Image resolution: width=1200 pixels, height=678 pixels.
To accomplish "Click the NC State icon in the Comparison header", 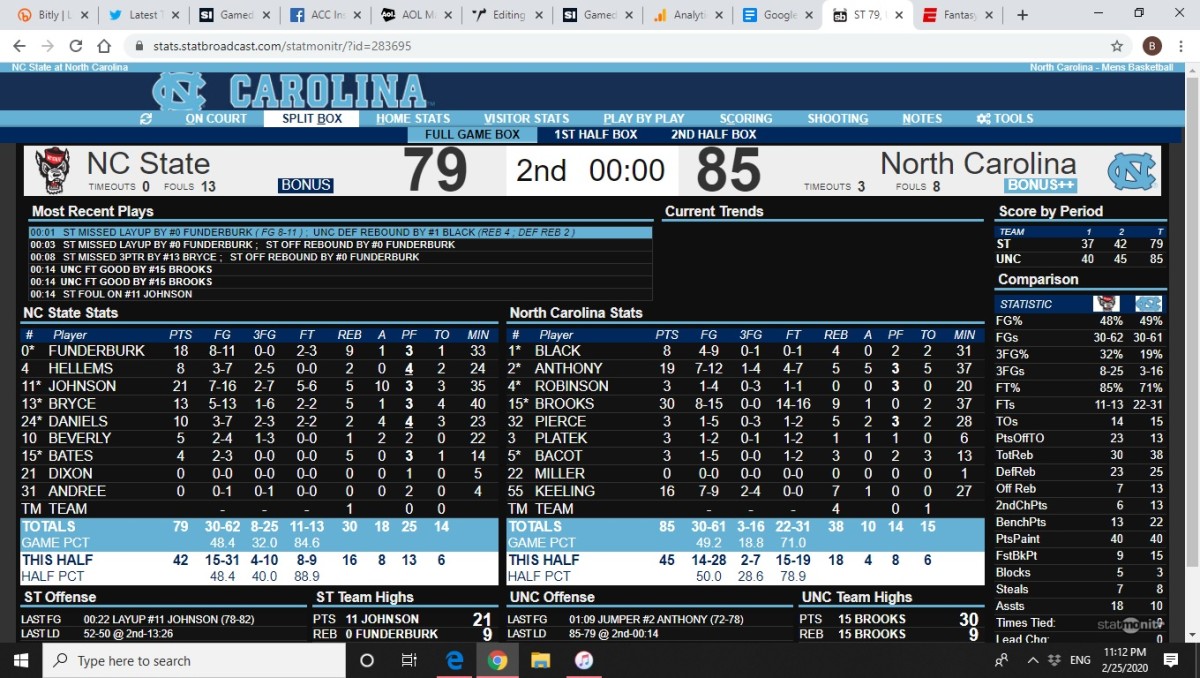I will pyautogui.click(x=1108, y=303).
